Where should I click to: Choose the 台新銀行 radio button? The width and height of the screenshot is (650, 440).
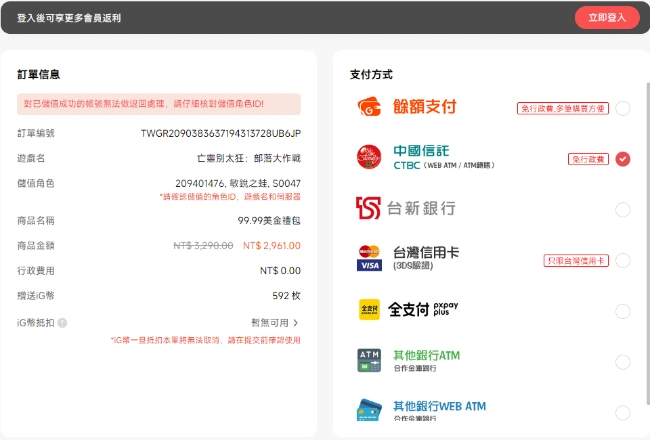(623, 210)
